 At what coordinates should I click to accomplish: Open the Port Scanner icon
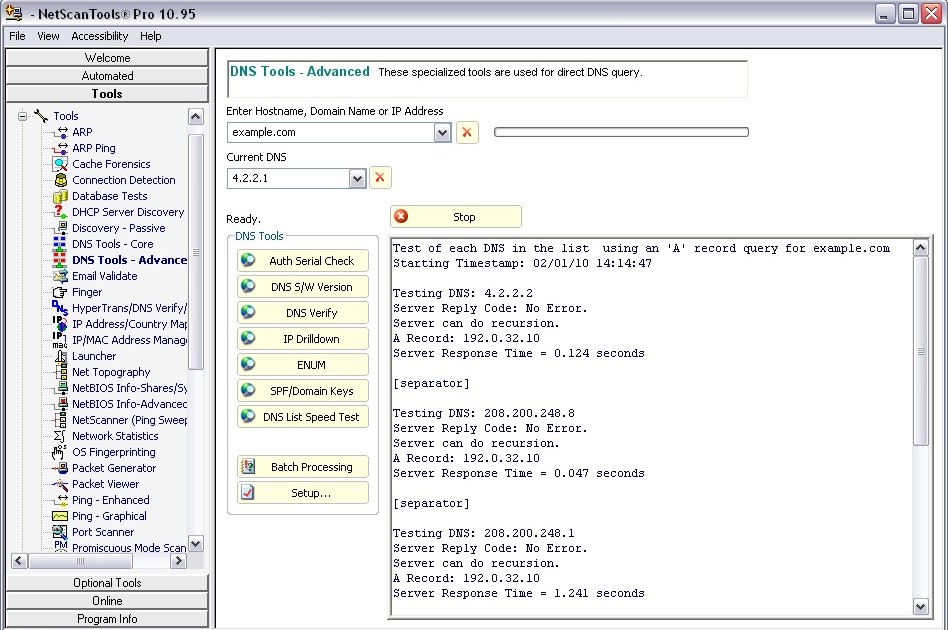coord(60,532)
